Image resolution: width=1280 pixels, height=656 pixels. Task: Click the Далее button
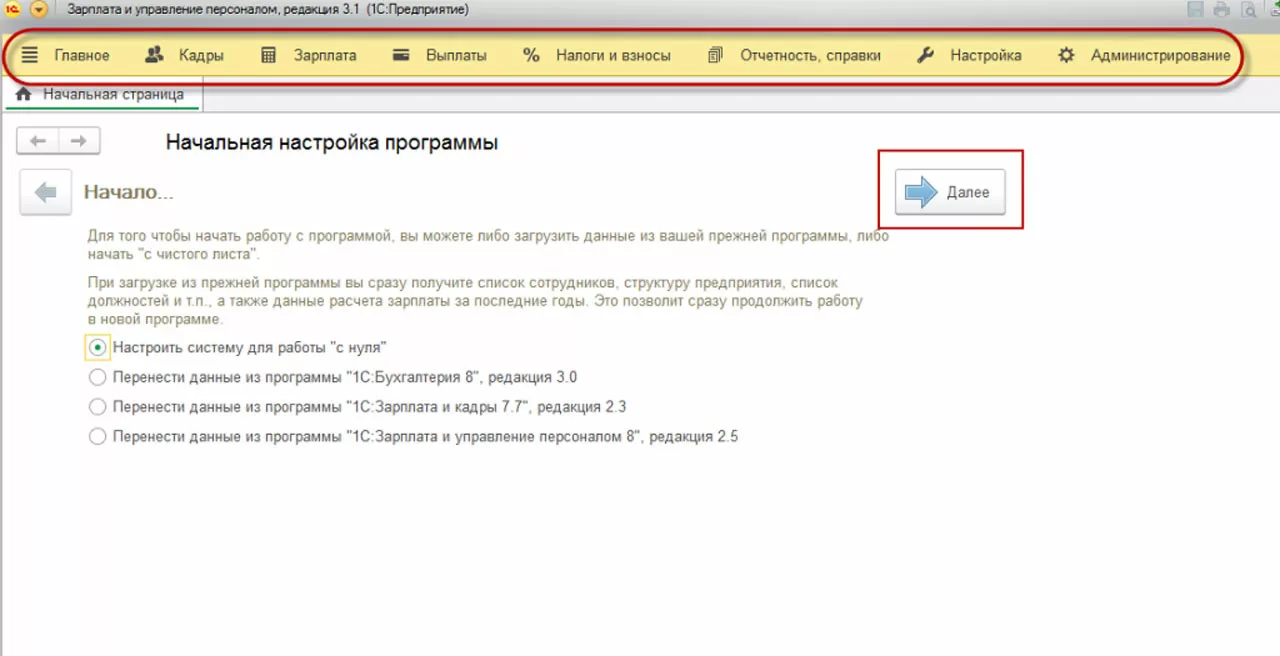[x=949, y=192]
